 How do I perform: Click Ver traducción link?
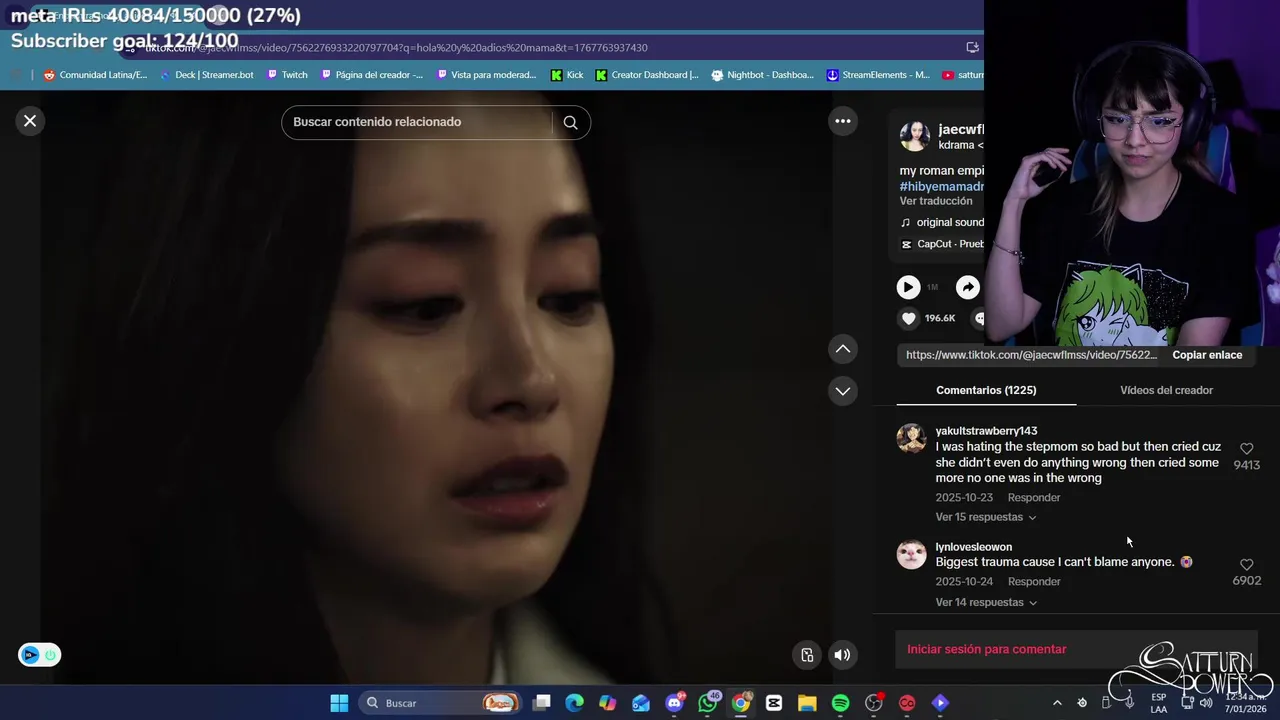click(936, 201)
